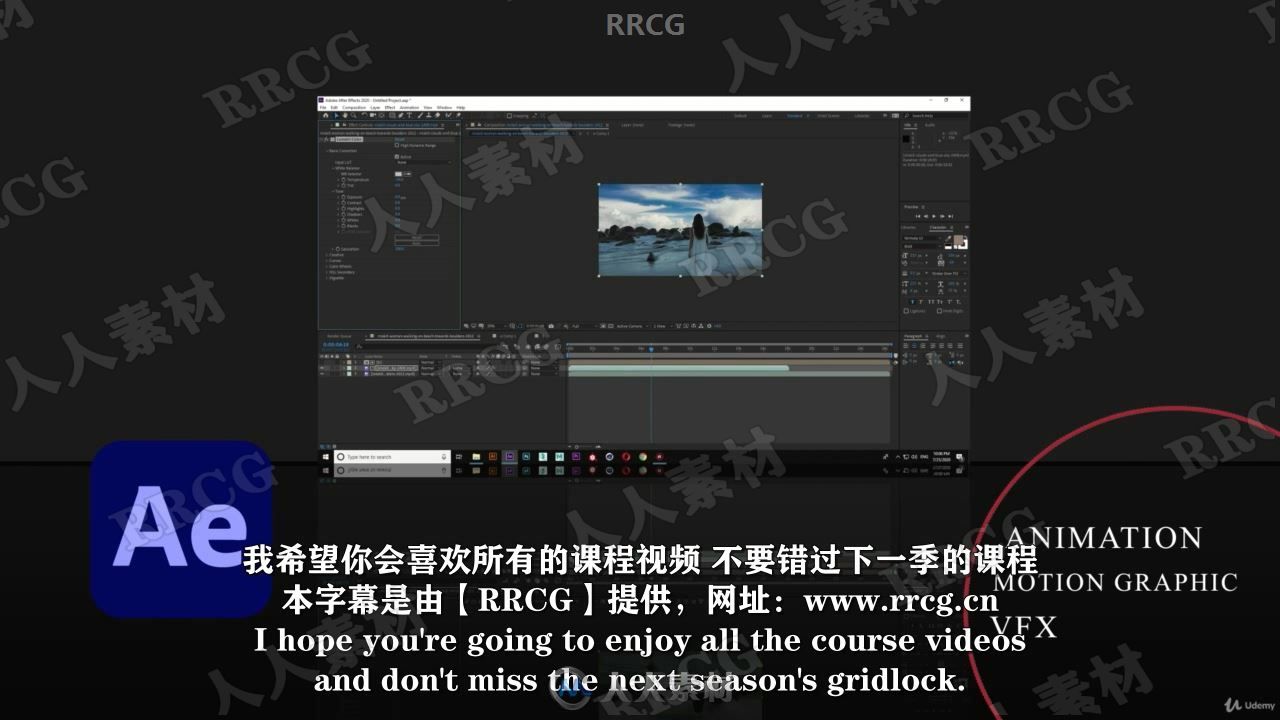
Task: Click the current time indicator playhead
Action: click(651, 348)
